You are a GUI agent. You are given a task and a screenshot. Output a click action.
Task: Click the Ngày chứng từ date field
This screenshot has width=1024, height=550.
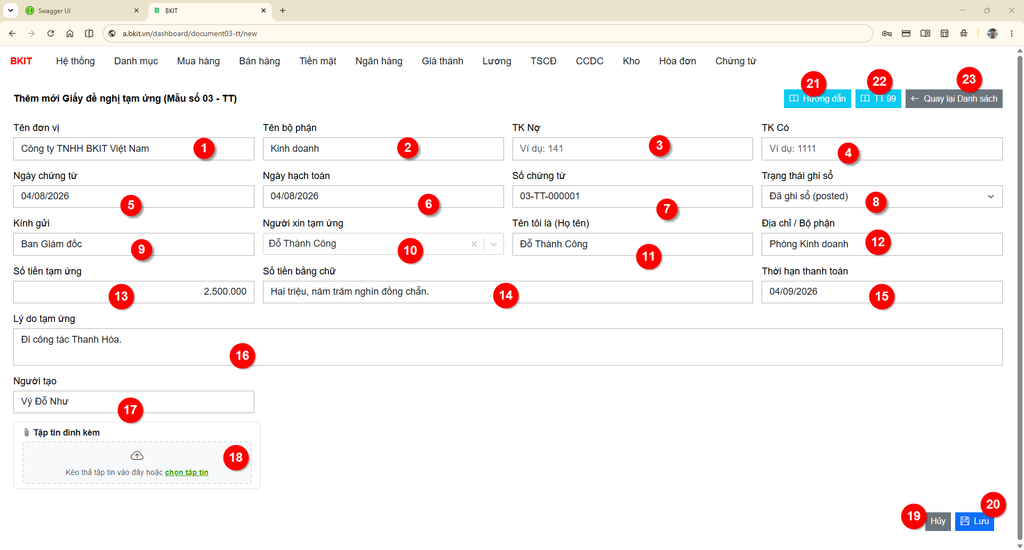tap(134, 196)
